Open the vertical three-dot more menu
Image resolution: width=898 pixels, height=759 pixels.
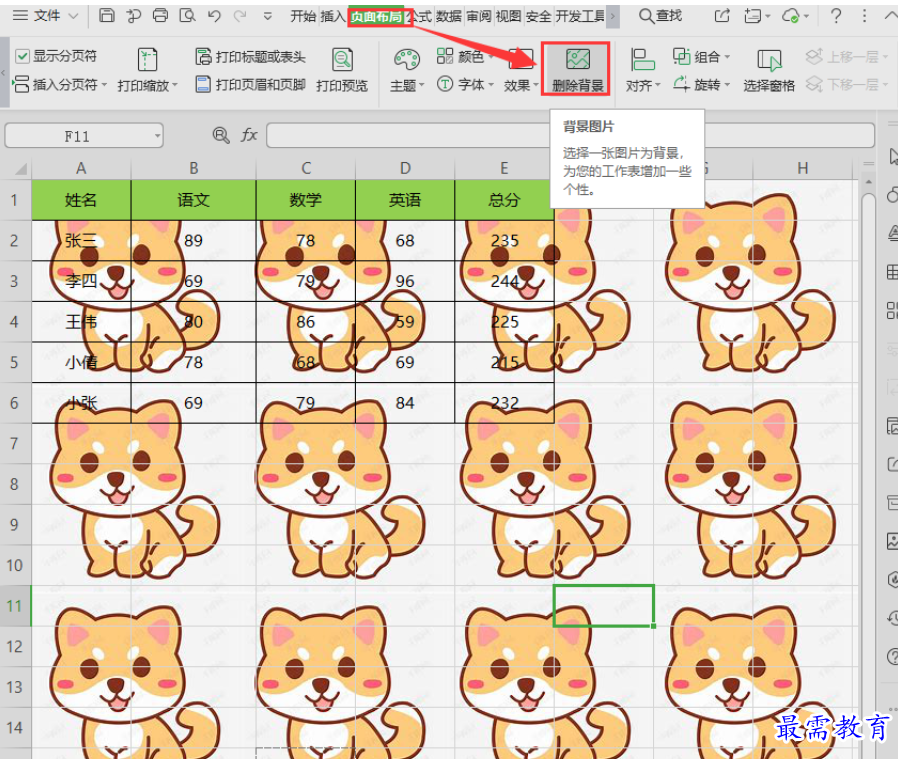864,16
